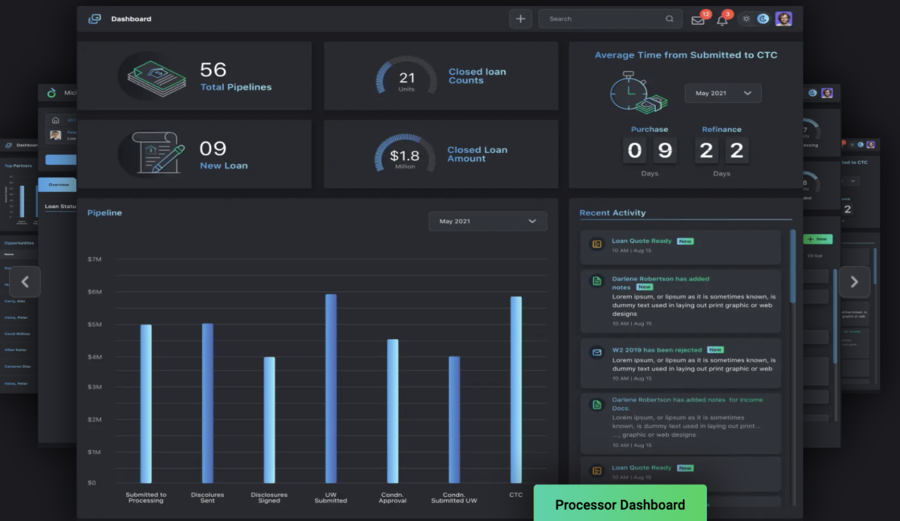
Task: Open the user profile avatar
Action: click(x=784, y=19)
